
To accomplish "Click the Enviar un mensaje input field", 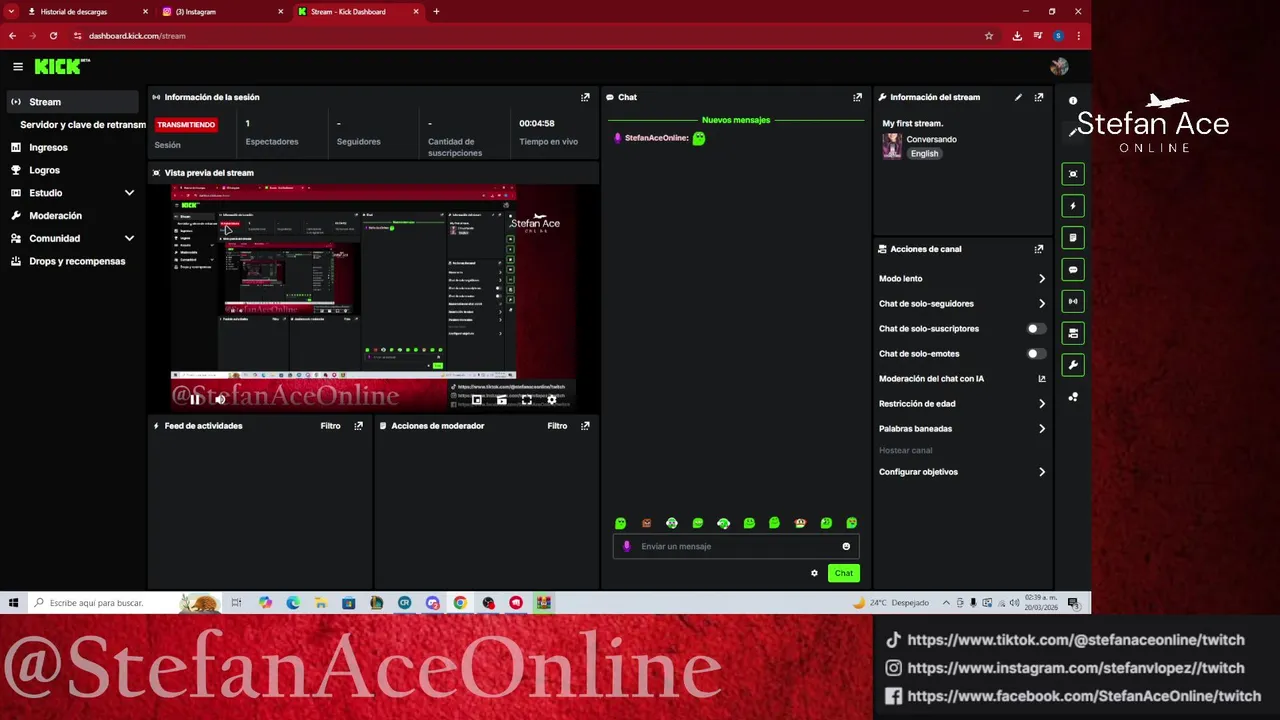I will [736, 546].
